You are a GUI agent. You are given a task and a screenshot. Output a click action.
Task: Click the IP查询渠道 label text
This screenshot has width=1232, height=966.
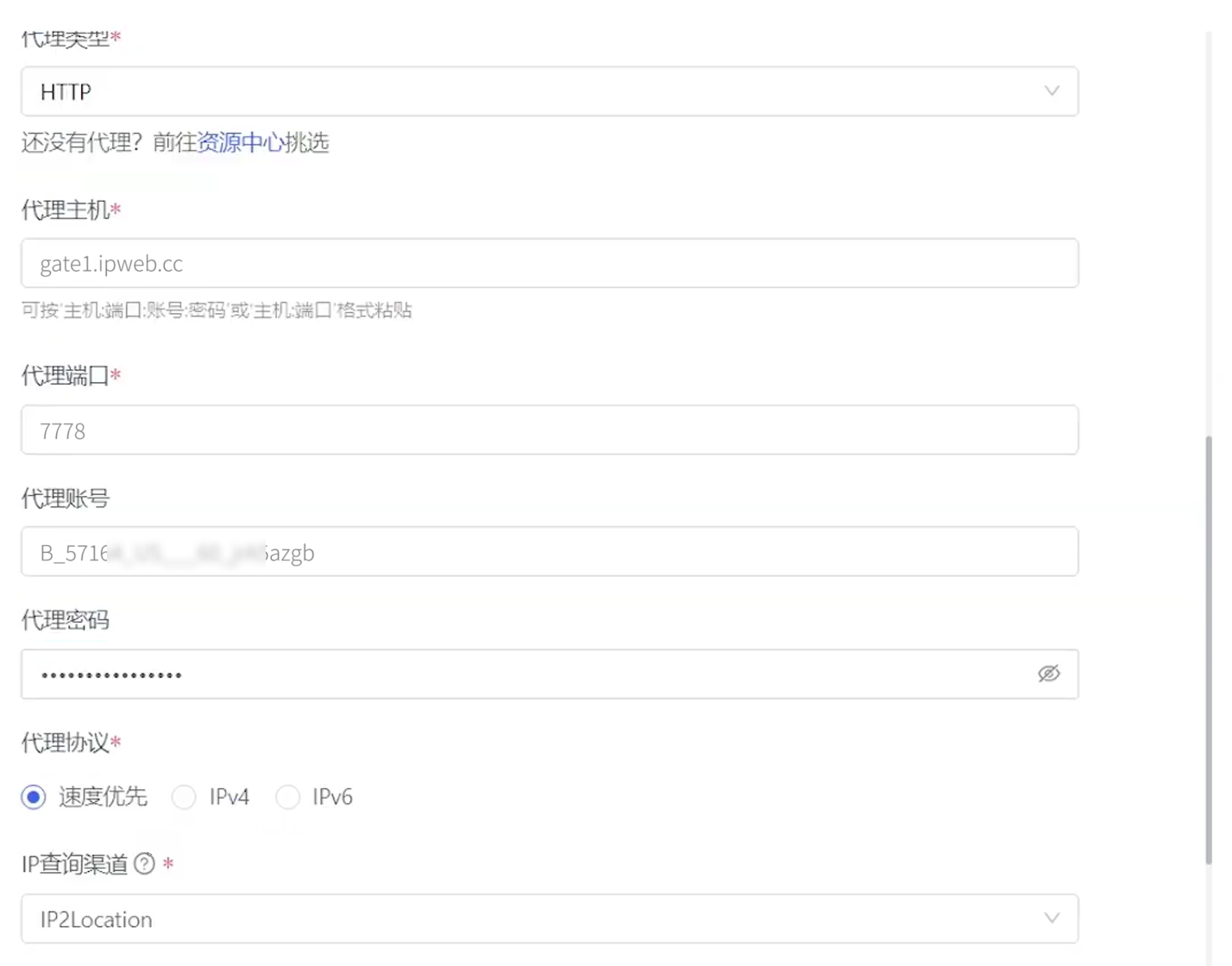[x=75, y=864]
